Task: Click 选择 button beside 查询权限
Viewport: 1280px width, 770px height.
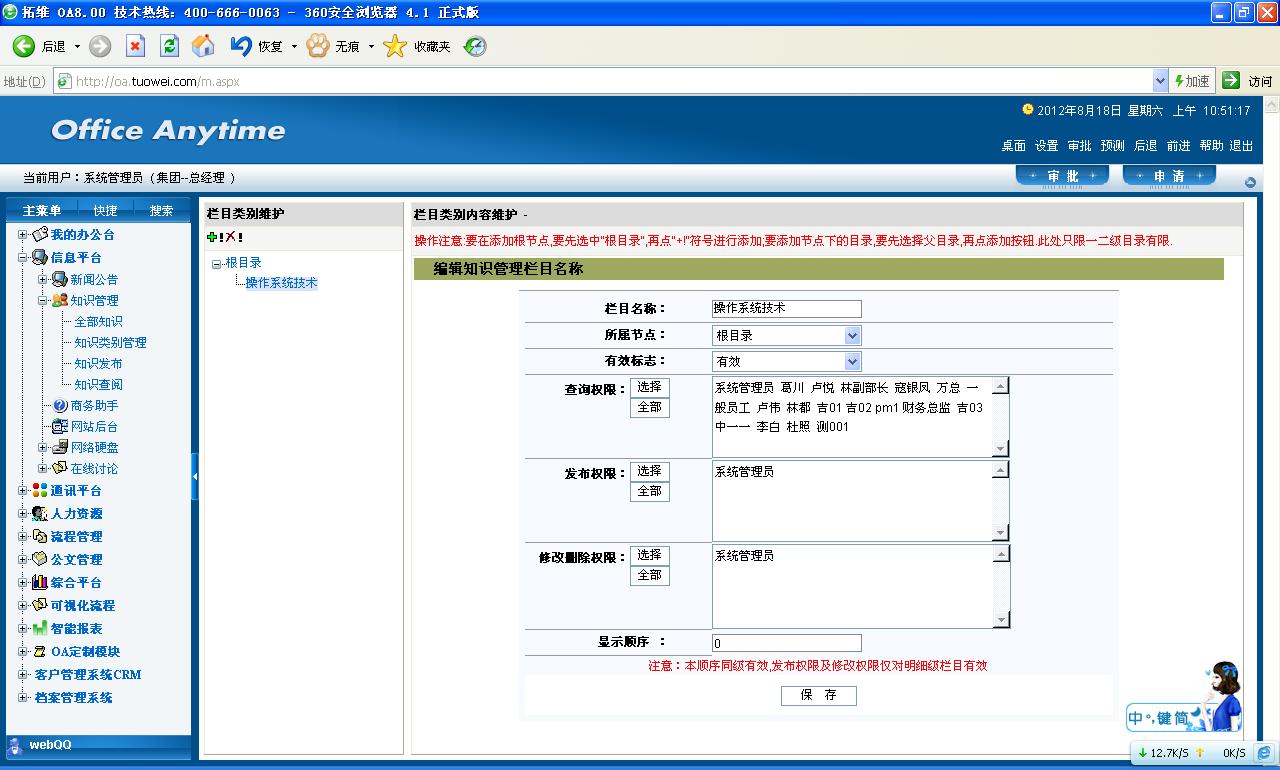Action: coord(649,387)
